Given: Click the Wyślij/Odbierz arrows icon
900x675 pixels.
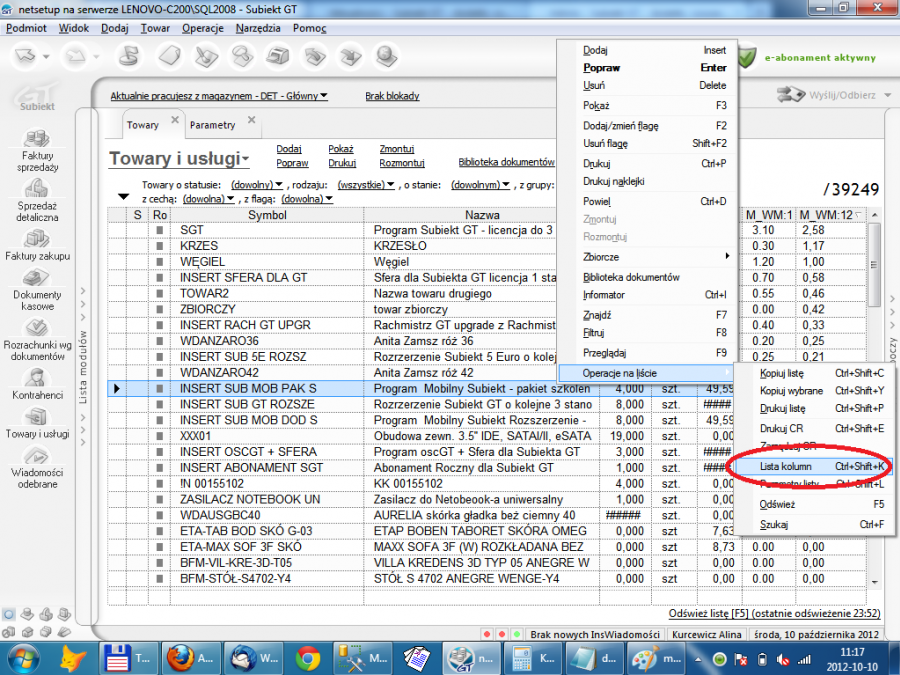Looking at the screenshot, I should [x=791, y=94].
